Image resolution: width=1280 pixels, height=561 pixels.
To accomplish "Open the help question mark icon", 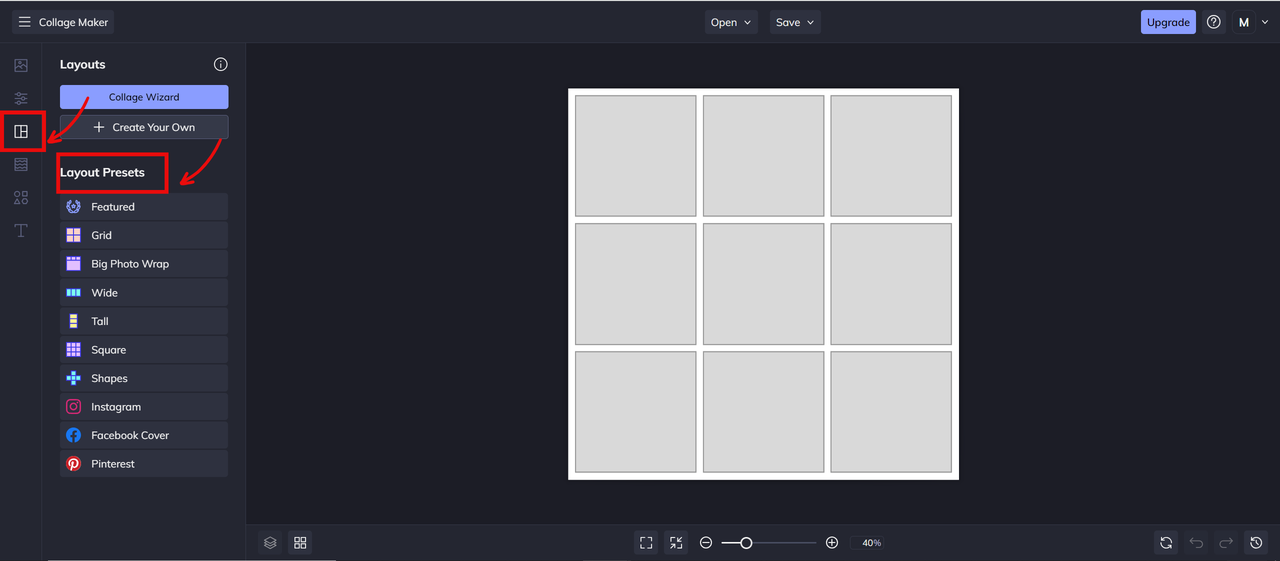I will [x=1214, y=22].
